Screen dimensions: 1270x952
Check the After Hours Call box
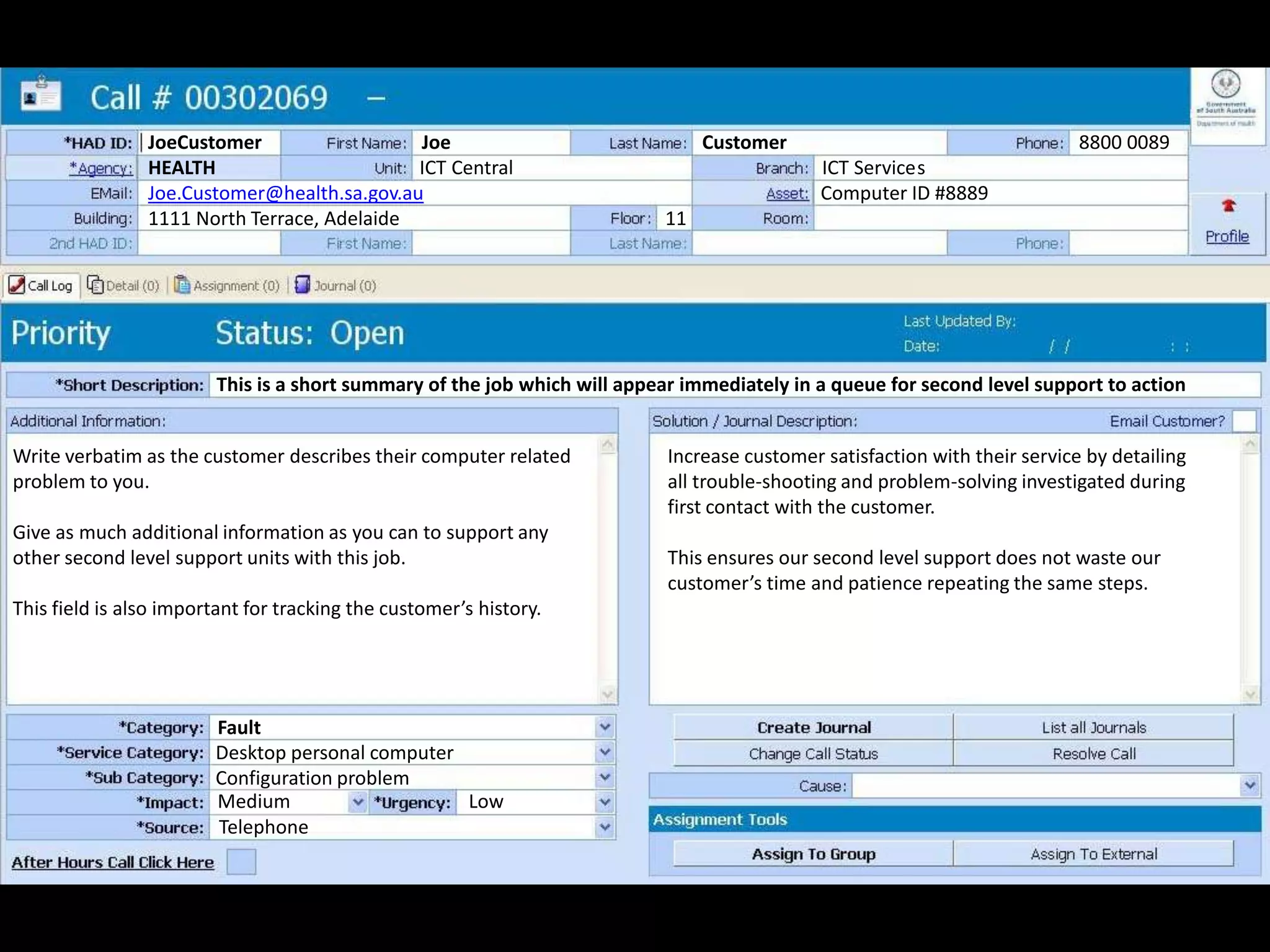tap(241, 862)
